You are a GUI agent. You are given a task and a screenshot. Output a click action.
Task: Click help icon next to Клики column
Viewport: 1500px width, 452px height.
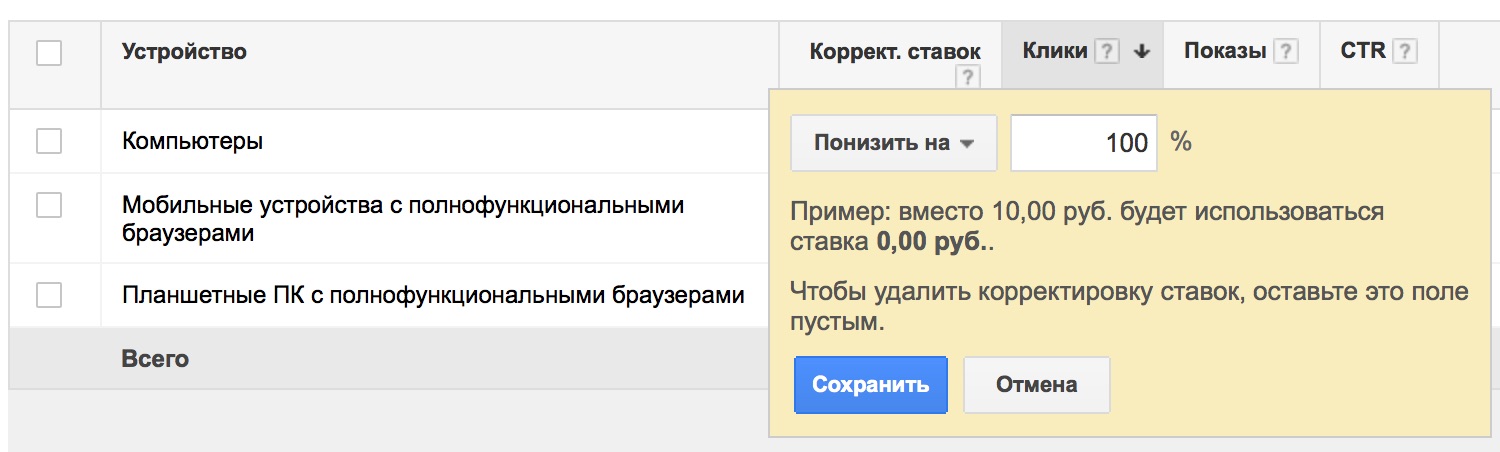point(1106,52)
